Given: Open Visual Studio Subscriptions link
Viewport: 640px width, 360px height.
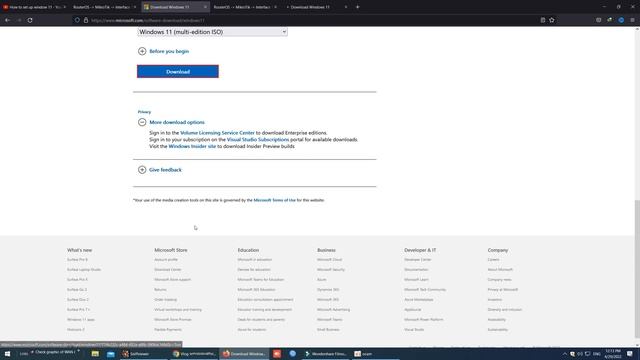Looking at the screenshot, I should [x=258, y=140].
